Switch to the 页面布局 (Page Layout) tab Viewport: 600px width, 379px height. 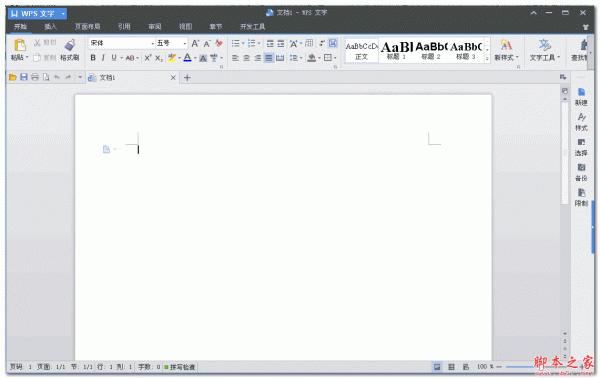tap(87, 26)
